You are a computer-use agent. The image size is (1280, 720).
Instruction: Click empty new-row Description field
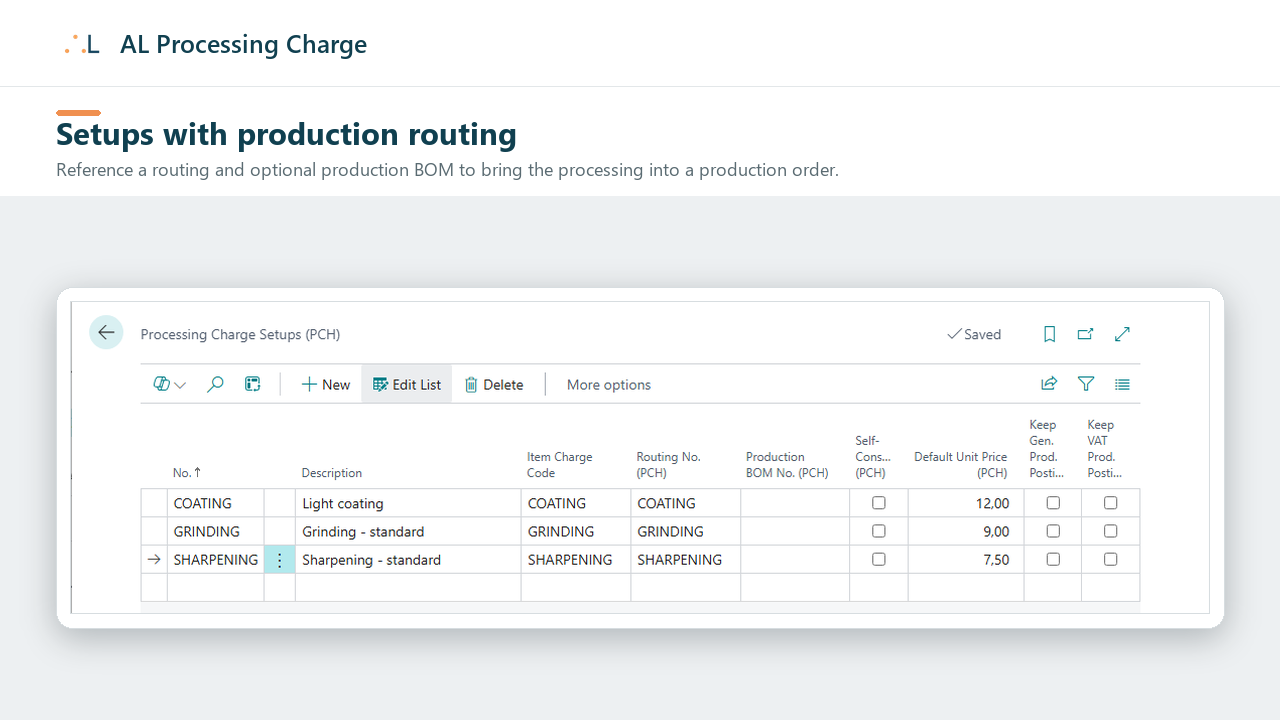pos(408,587)
